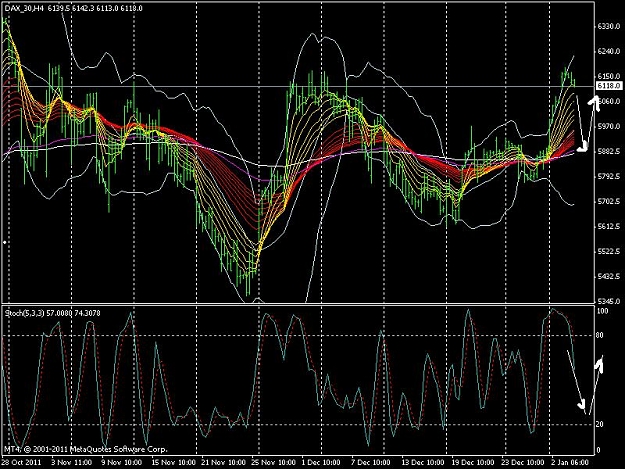Click the 5792.5 price scale label

tap(609, 176)
